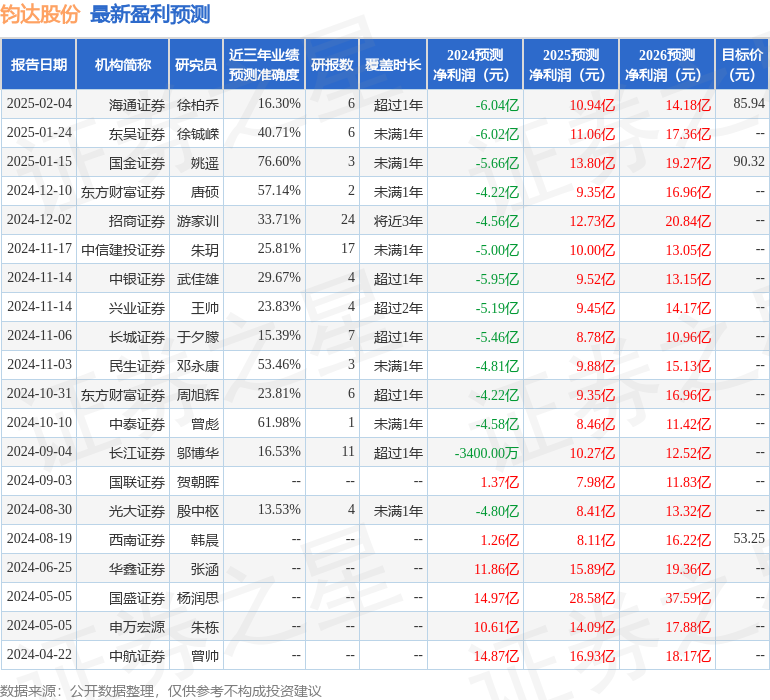Click 2026 forecast 37.59亿
This screenshot has height=700, width=770.
point(688,598)
